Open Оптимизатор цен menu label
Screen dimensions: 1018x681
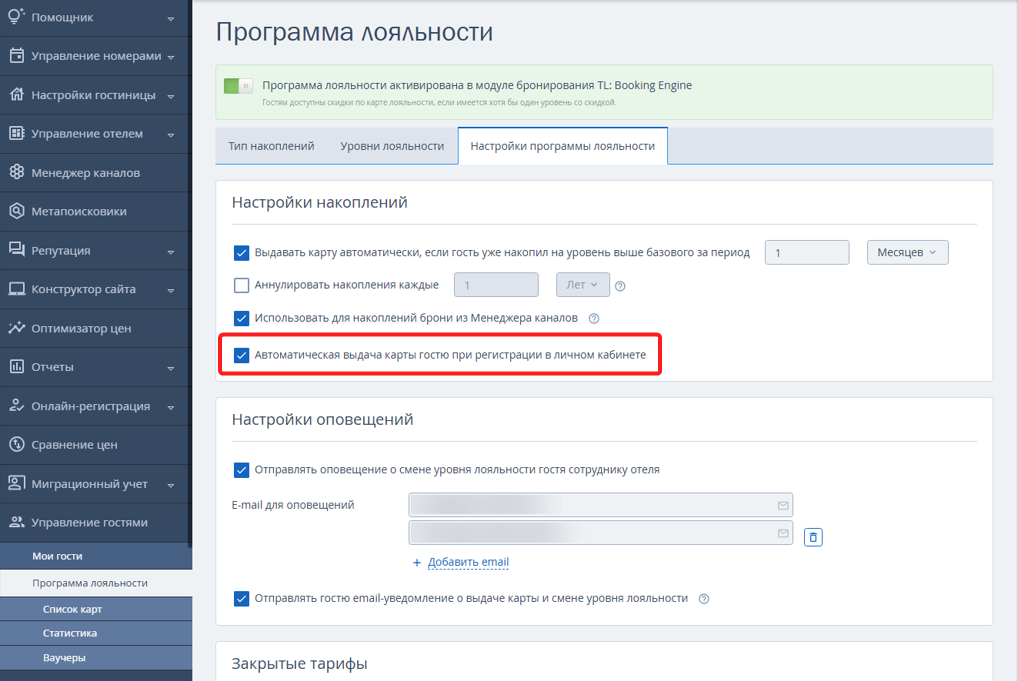pyautogui.click(x=81, y=328)
